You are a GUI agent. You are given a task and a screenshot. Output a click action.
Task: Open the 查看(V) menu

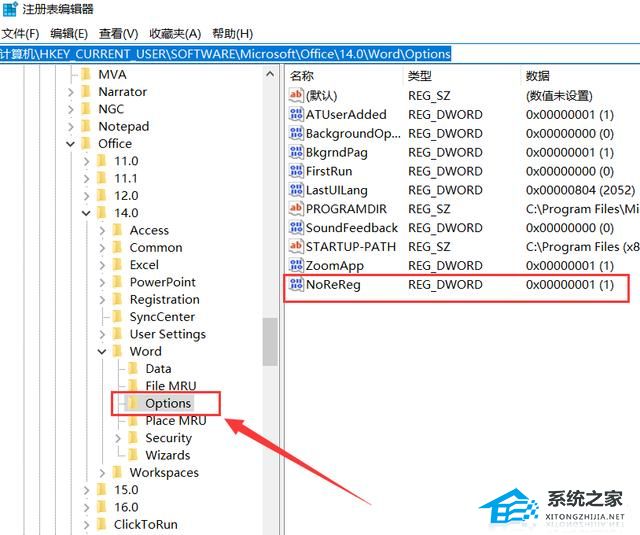(118, 33)
